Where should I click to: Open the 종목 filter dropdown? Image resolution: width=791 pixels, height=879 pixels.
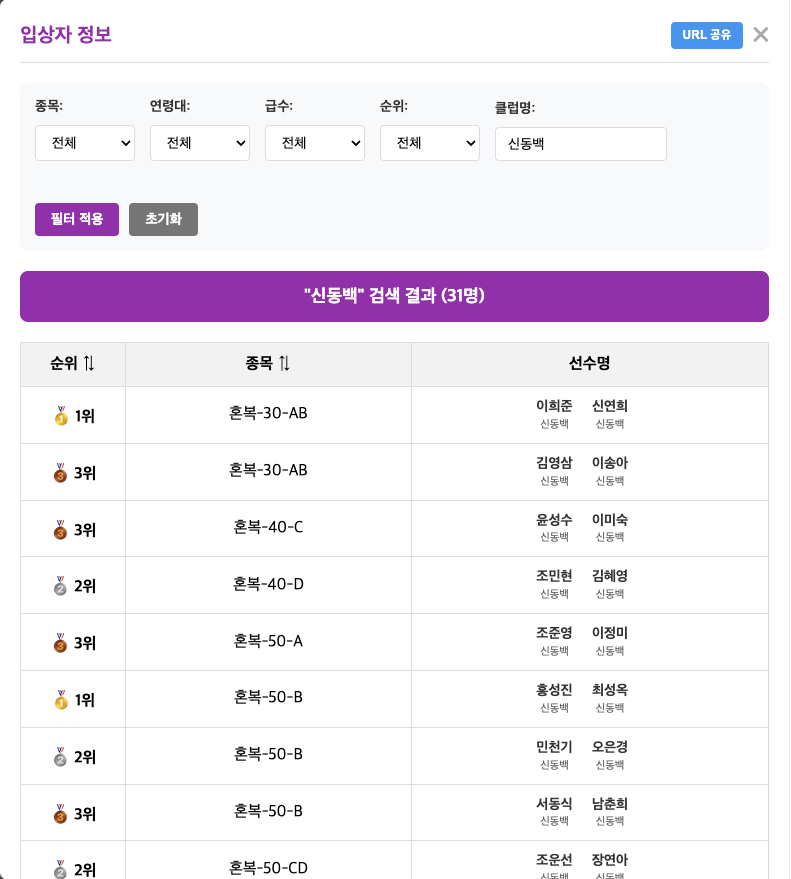pos(85,143)
